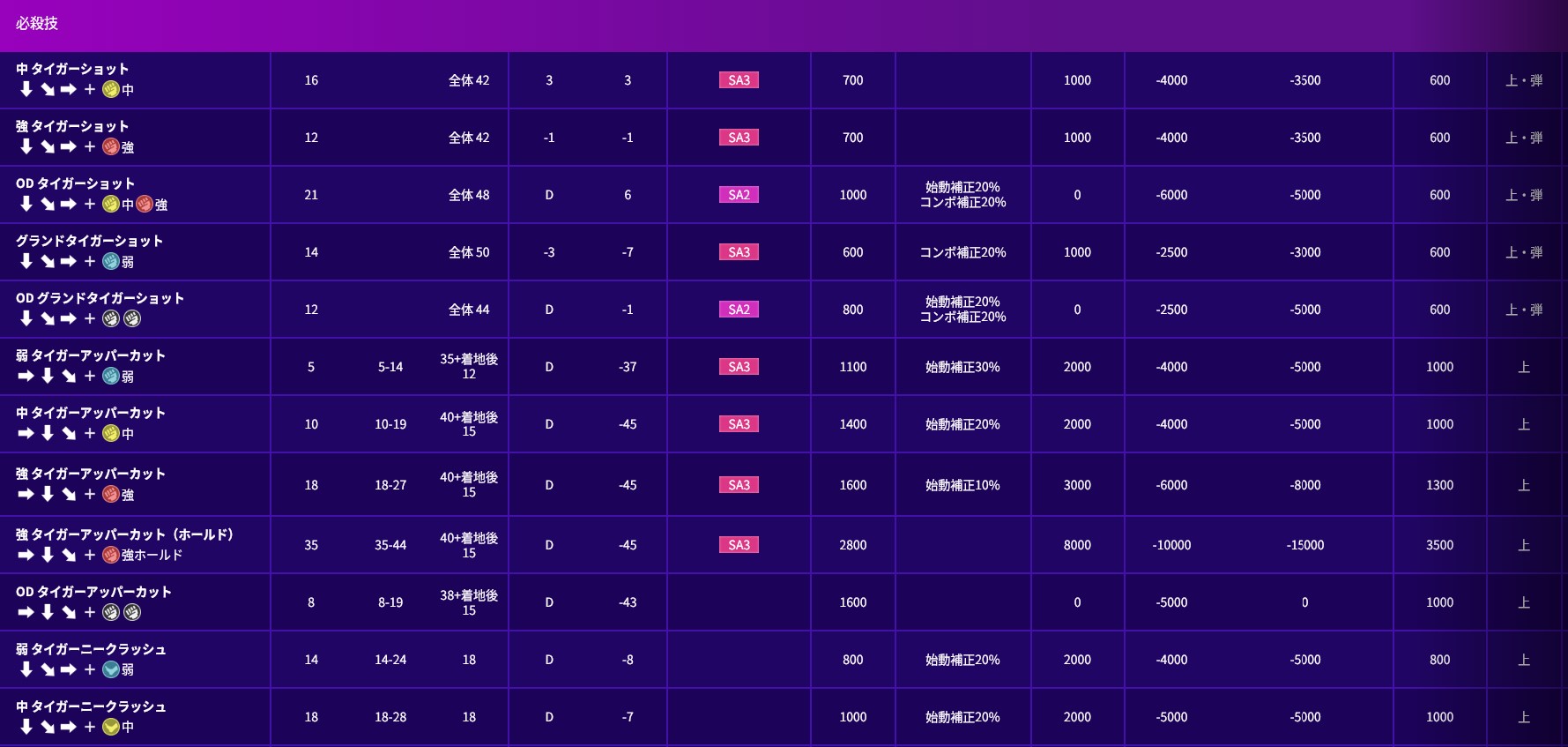
Task: Click down arrow icon under OD タイガーショット
Action: point(26,204)
